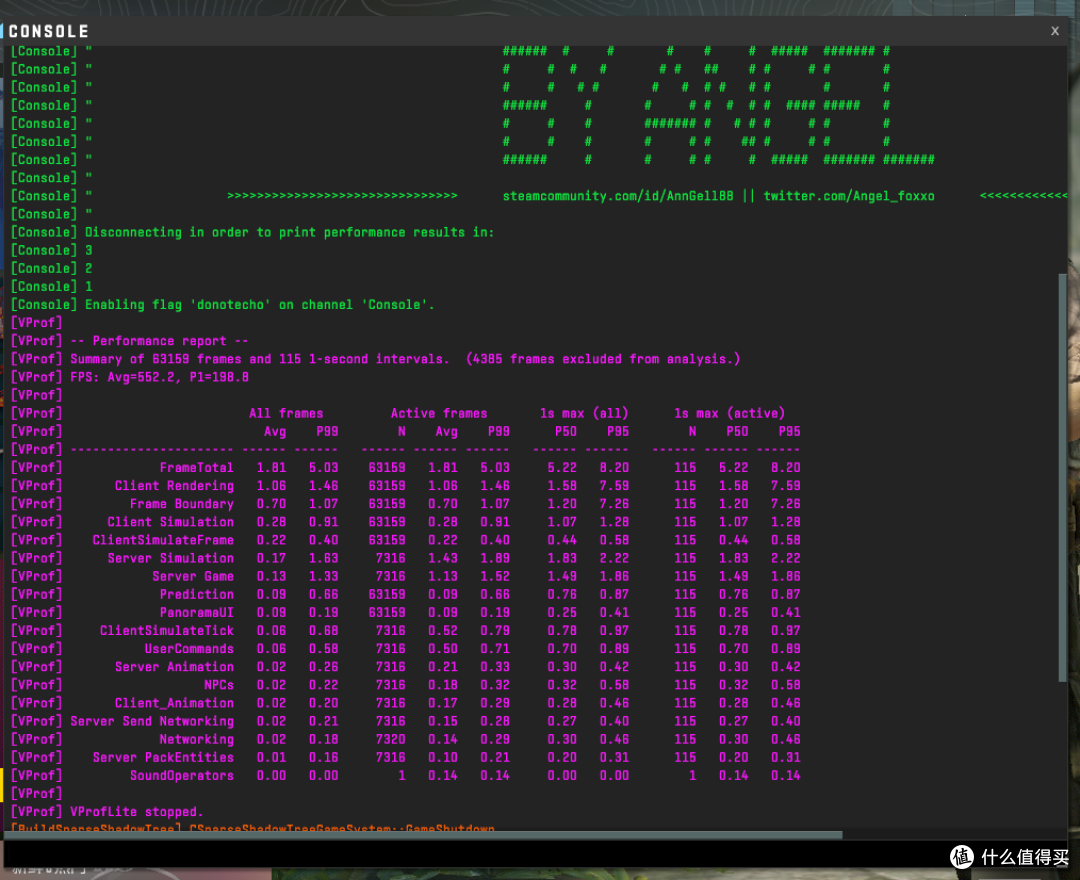1080x880 pixels.
Task: Click the FrameTotal All frames Avg 1.81
Action: click(271, 468)
